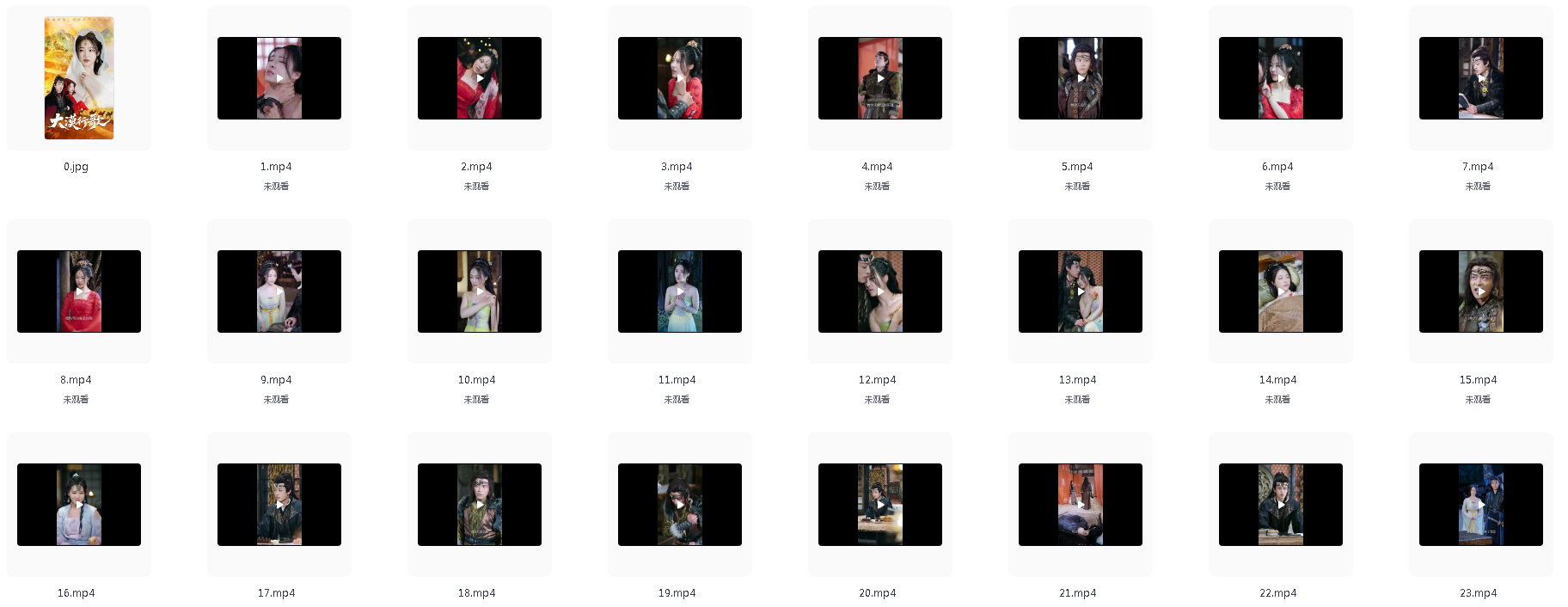Viewport: 1568px width, 607px height.
Task: Play the 18.mp4 video thumbnail
Action: point(480,505)
